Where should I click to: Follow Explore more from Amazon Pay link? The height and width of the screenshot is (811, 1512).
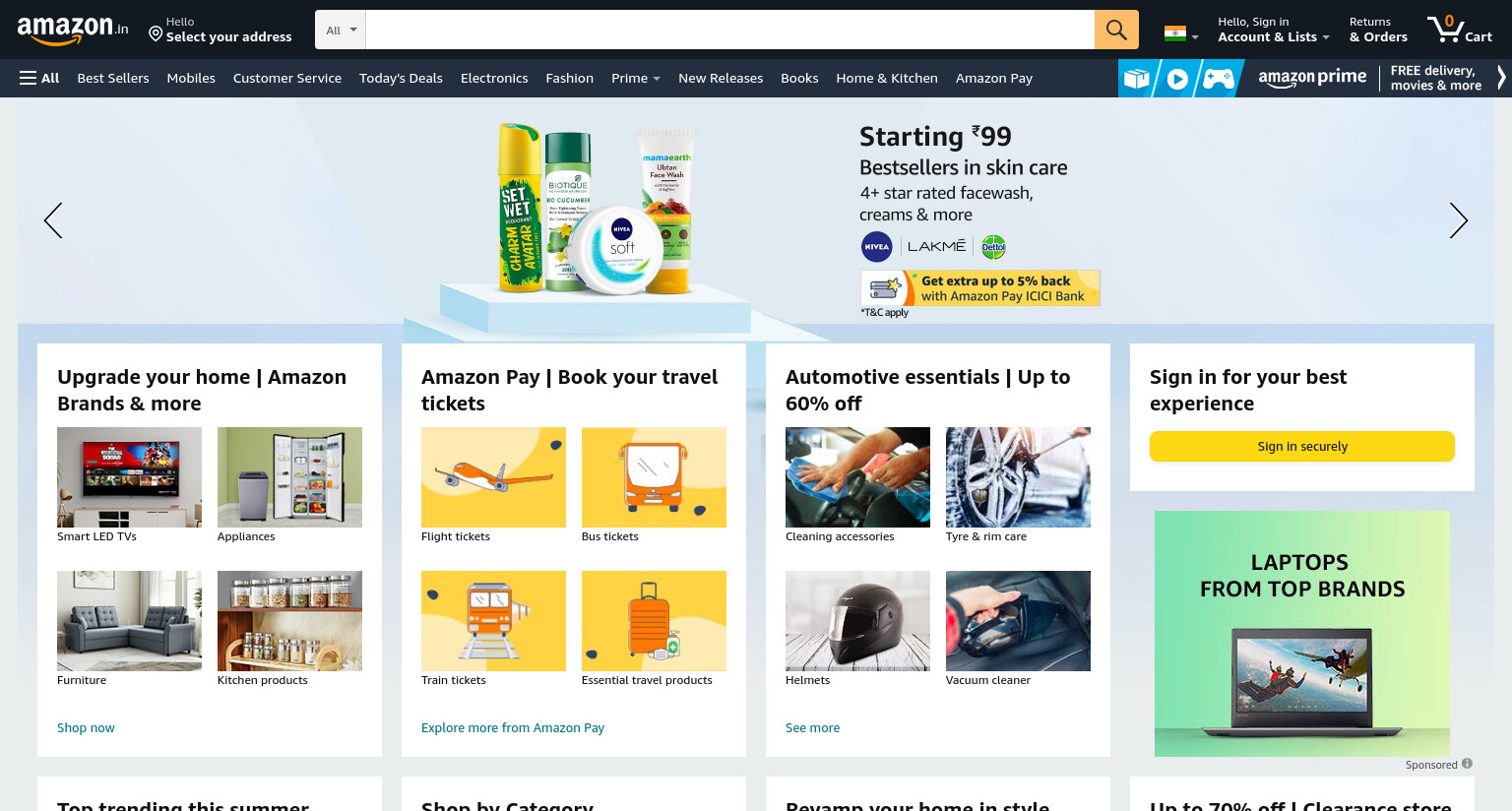[513, 727]
